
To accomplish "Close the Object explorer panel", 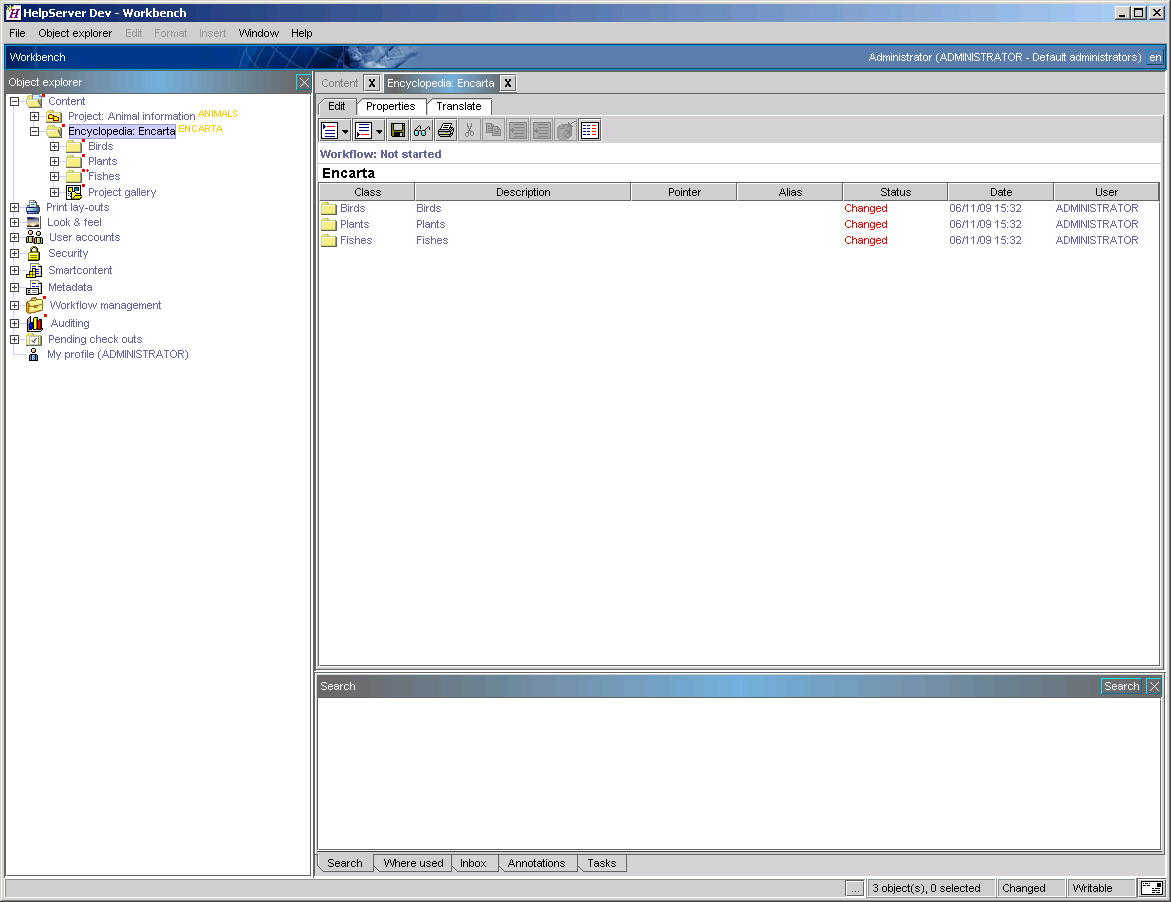I will pyautogui.click(x=303, y=82).
